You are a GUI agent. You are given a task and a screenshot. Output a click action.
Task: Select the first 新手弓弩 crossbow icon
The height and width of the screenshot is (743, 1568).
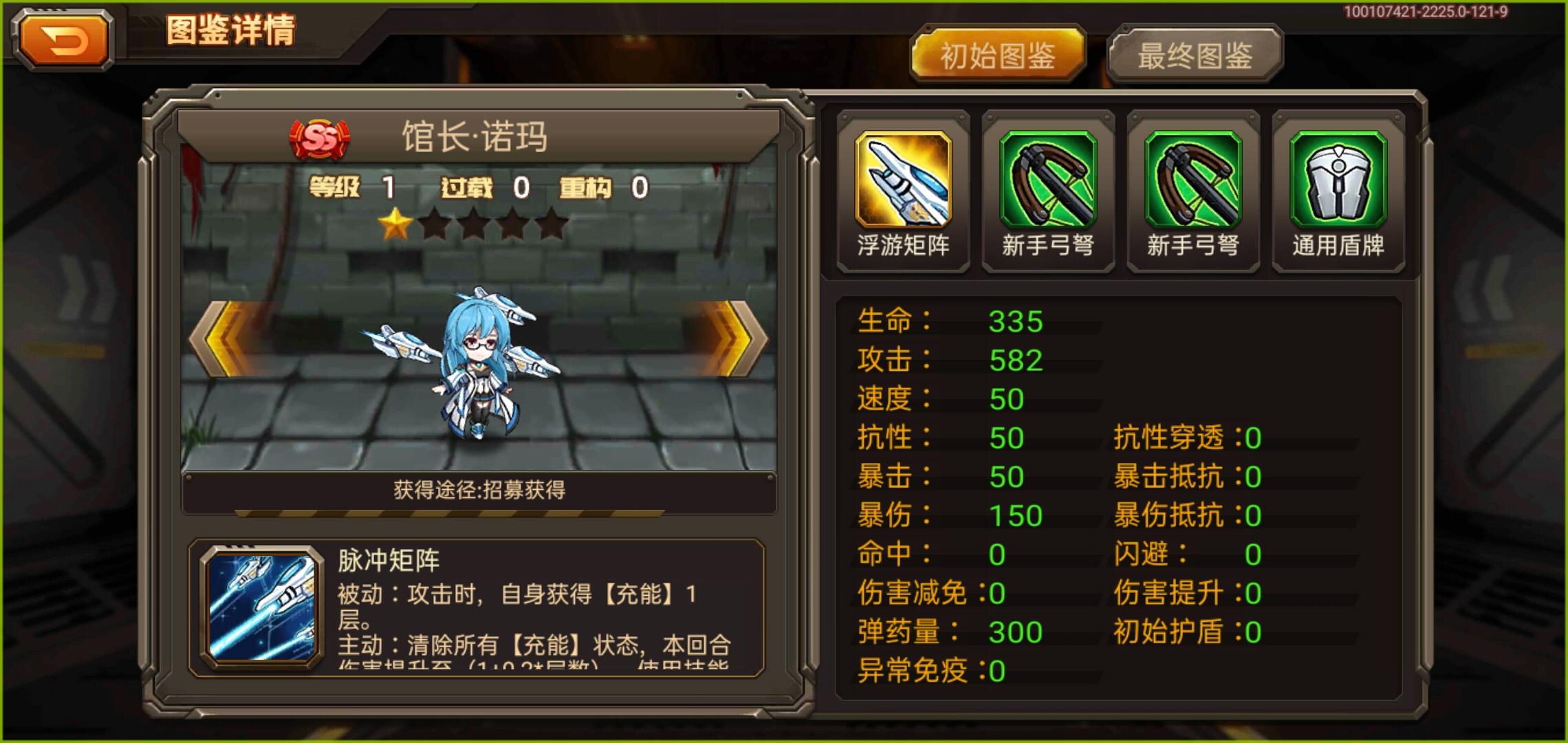click(x=1048, y=179)
